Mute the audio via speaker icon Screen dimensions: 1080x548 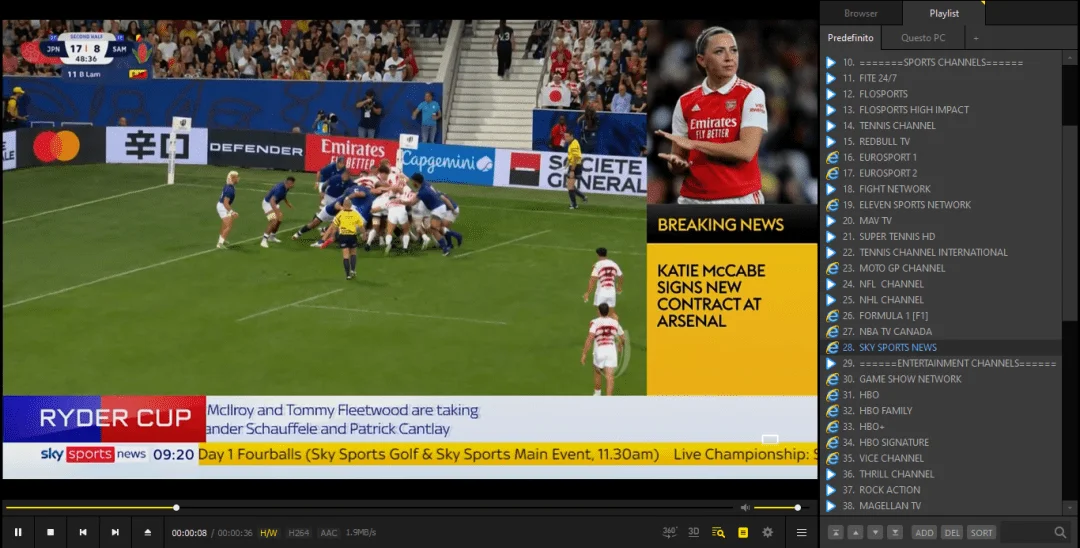[745, 507]
